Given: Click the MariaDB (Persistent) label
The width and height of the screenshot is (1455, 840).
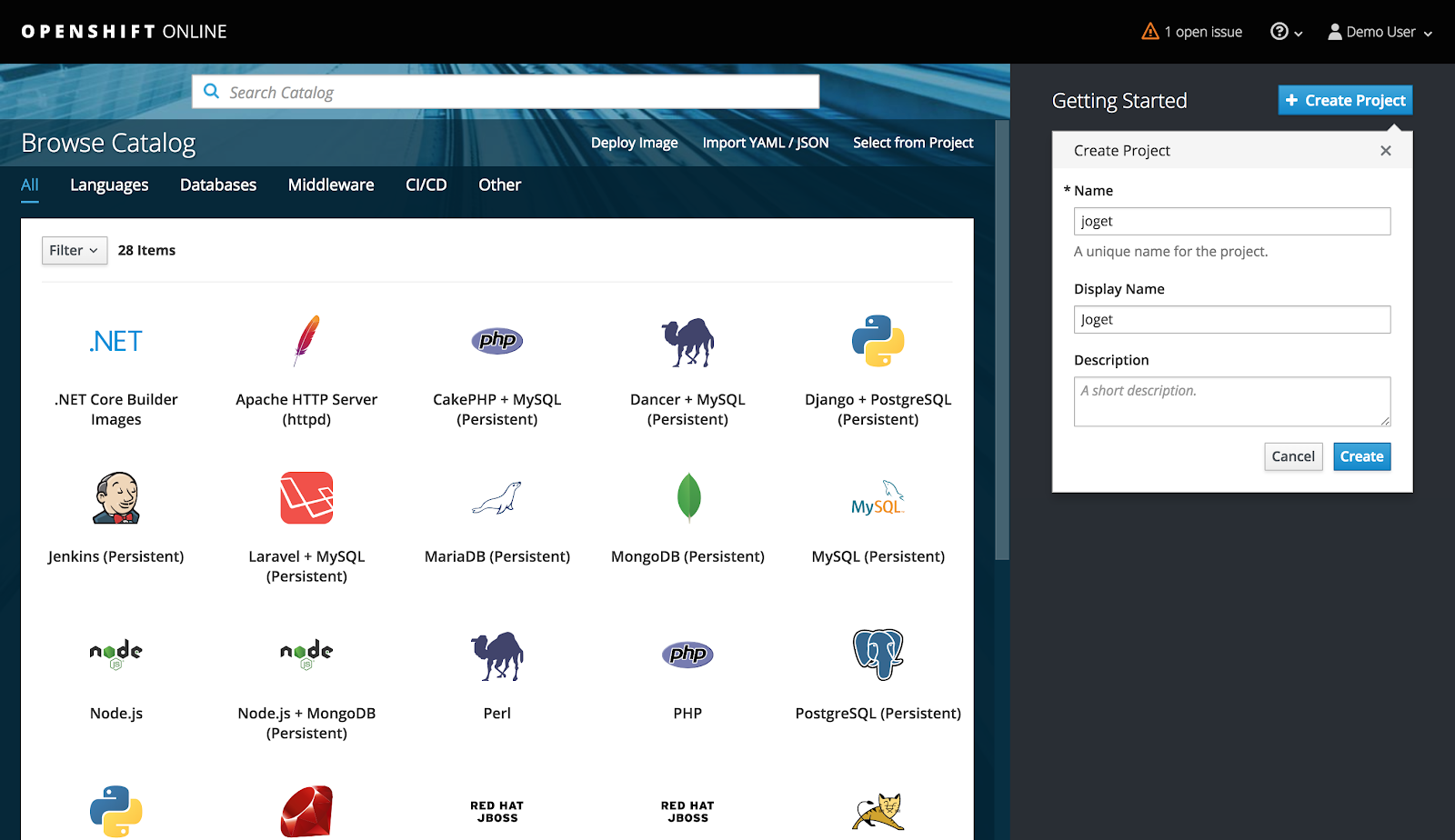Looking at the screenshot, I should (497, 556).
